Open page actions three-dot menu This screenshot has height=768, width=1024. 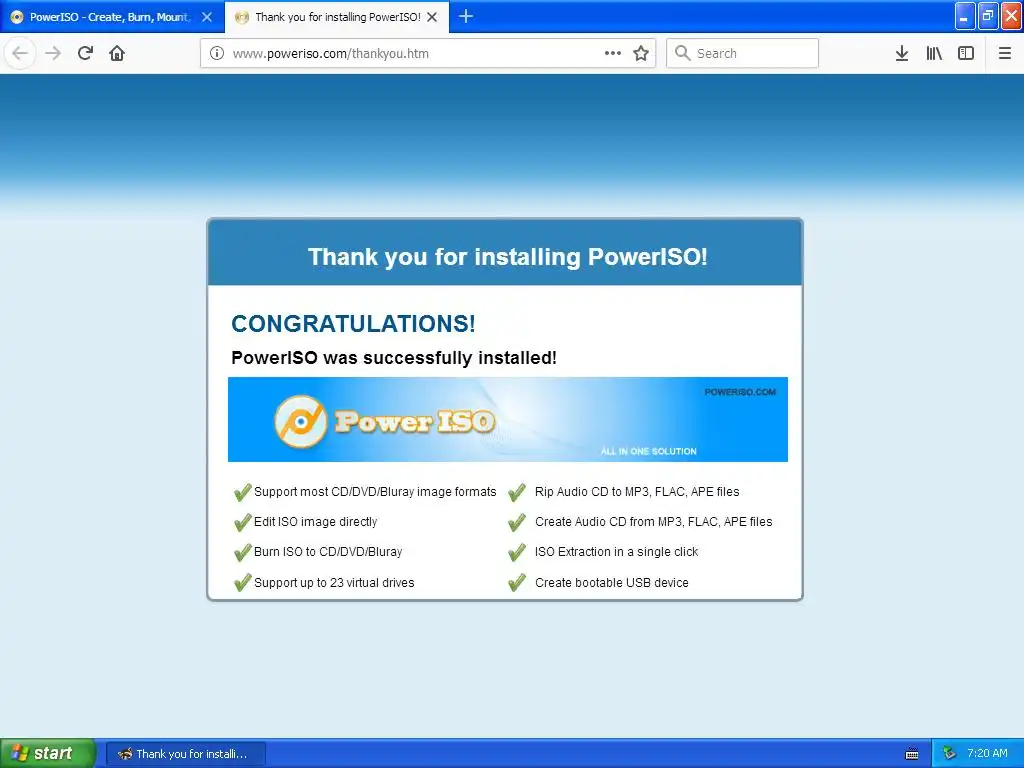pos(613,53)
